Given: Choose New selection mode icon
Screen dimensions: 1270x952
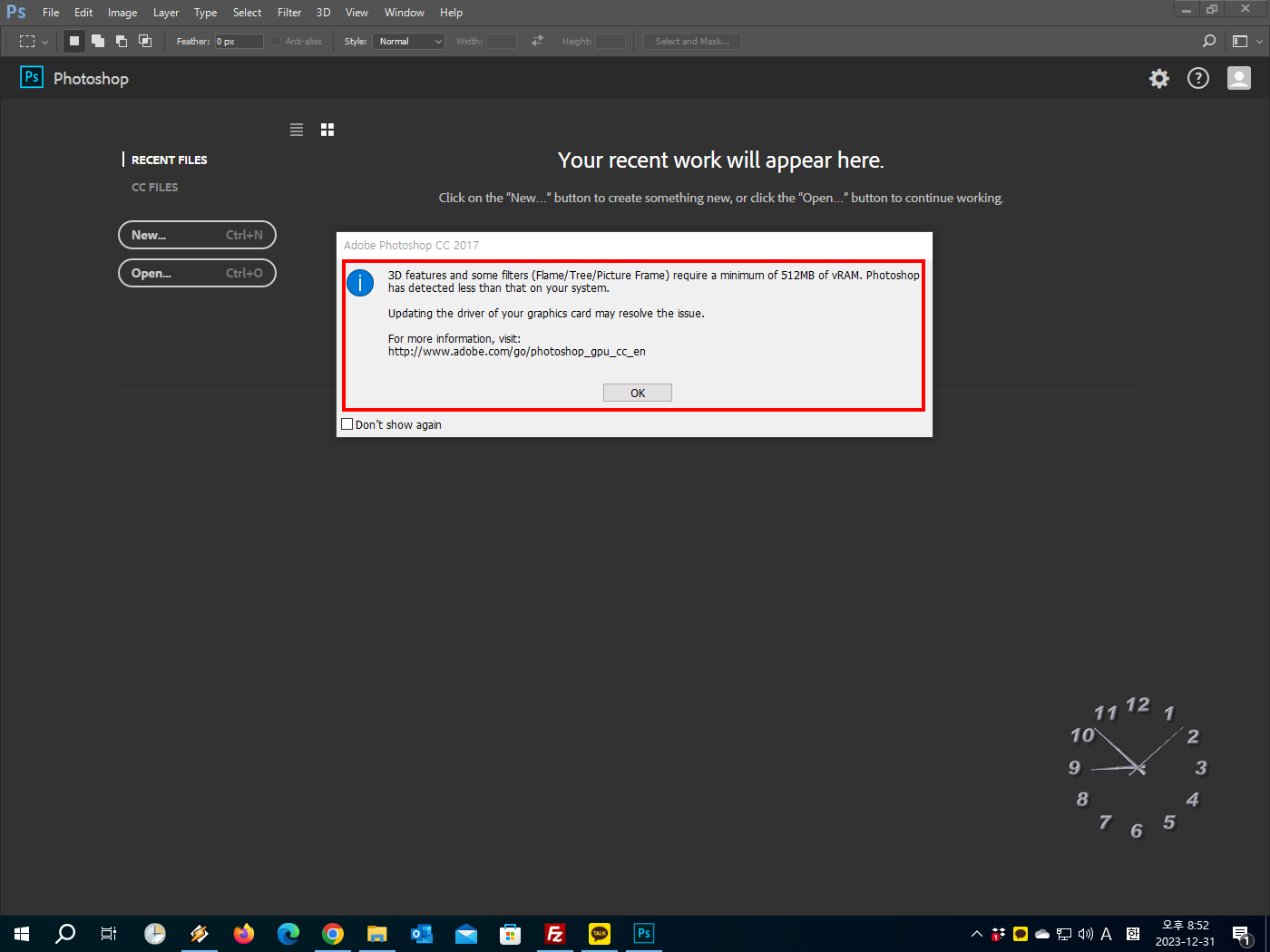Looking at the screenshot, I should tap(74, 41).
